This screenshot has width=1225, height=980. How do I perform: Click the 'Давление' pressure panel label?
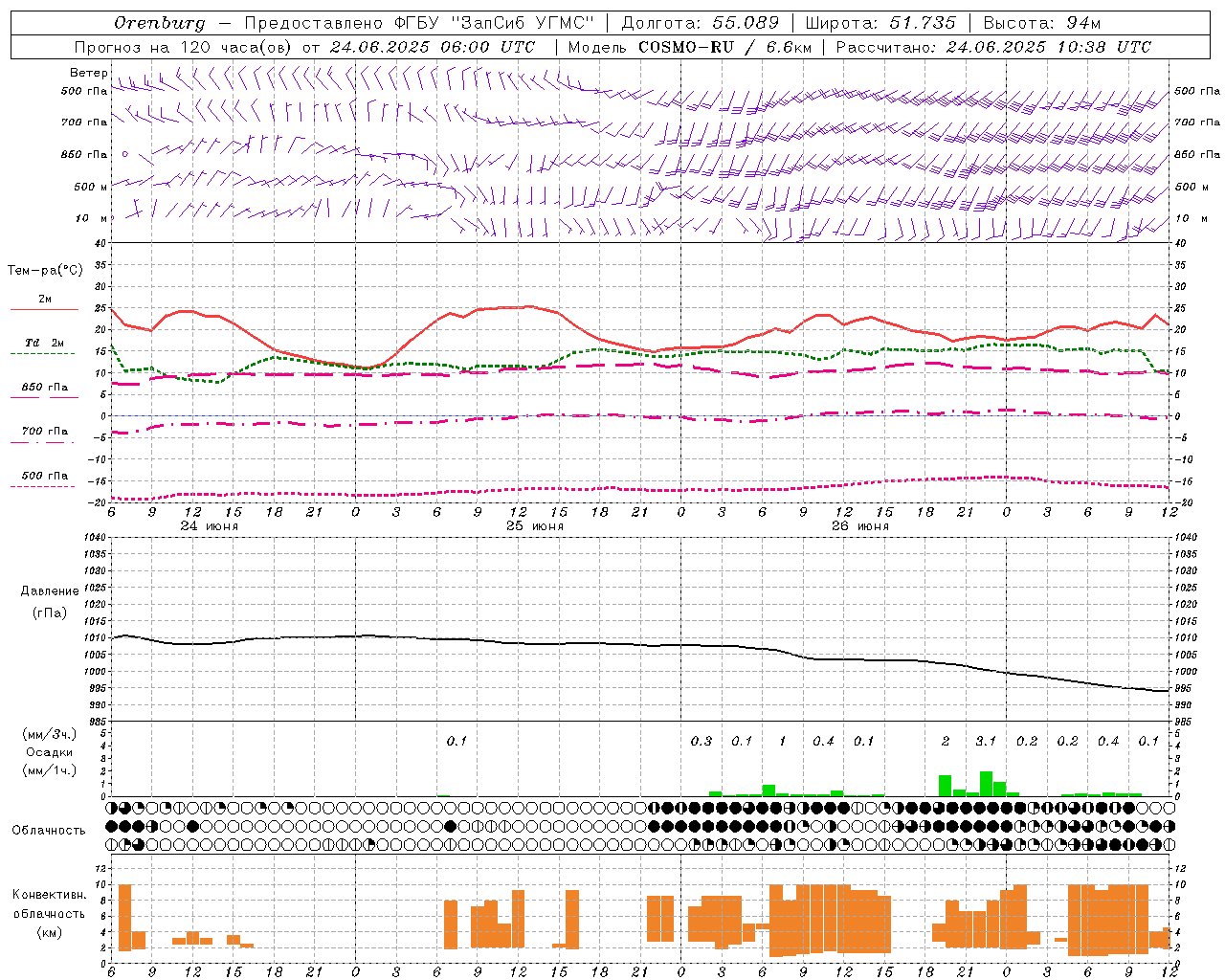click(x=49, y=591)
